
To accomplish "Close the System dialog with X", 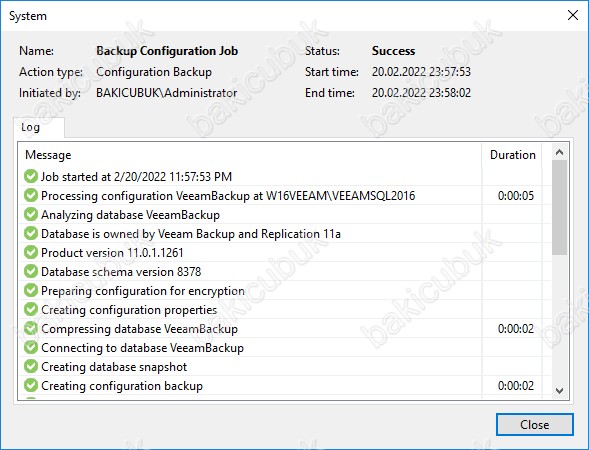I will click(x=572, y=15).
